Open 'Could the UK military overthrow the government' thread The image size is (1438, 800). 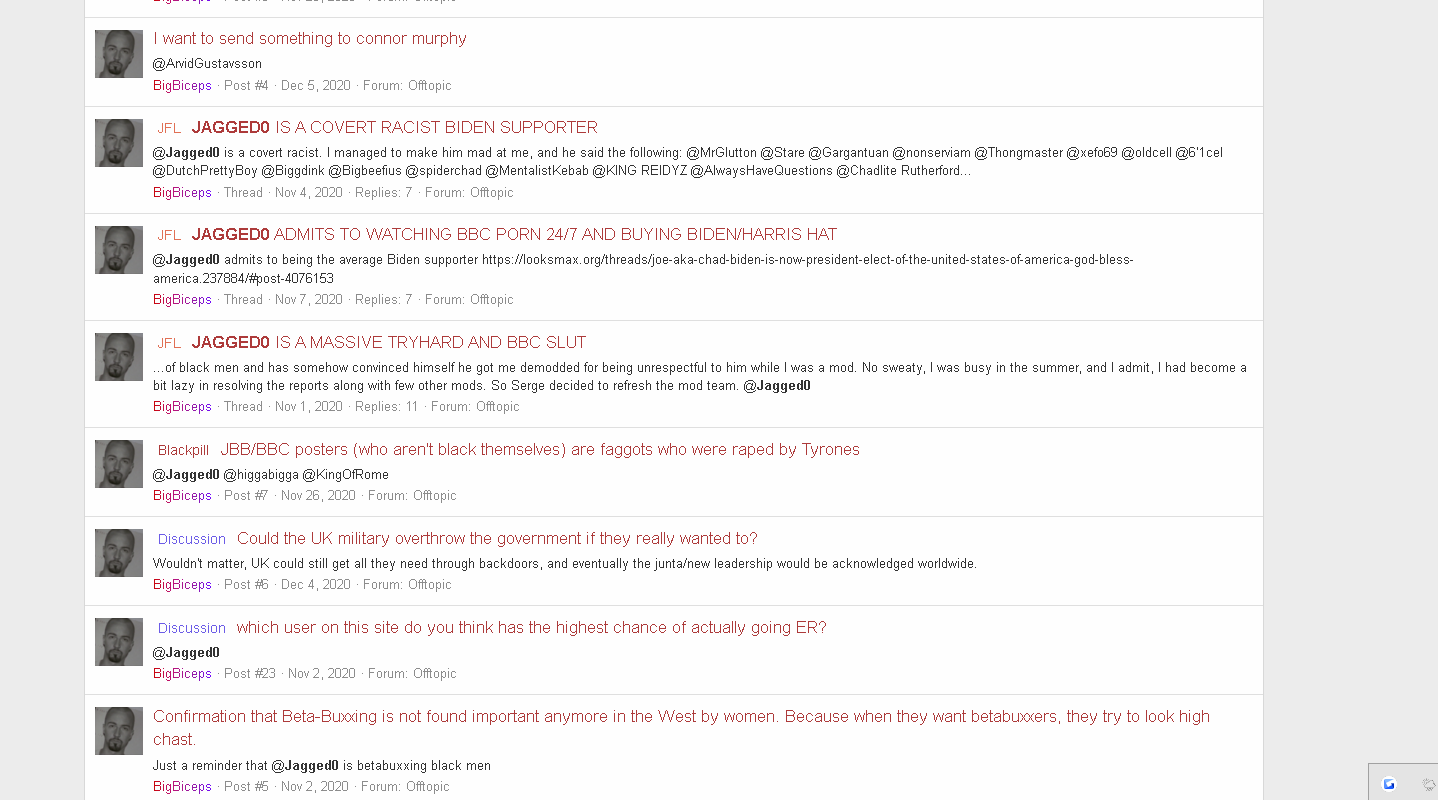(x=497, y=538)
